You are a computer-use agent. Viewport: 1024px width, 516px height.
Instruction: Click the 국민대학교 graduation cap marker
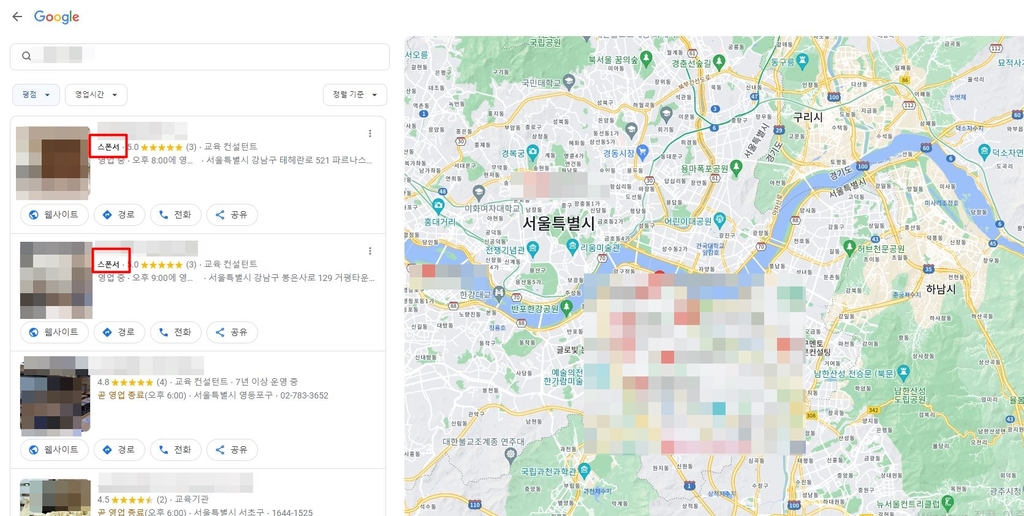click(x=568, y=82)
